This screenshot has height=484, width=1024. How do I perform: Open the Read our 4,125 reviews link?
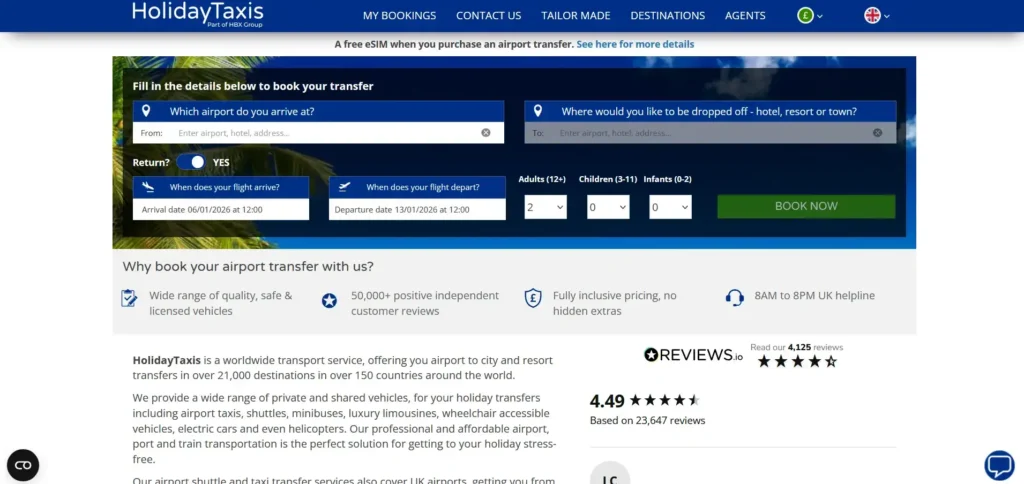point(796,347)
